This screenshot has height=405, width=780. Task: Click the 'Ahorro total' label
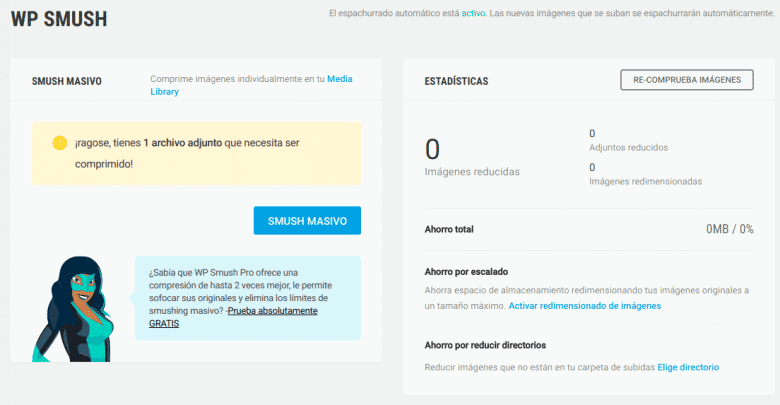point(449,229)
